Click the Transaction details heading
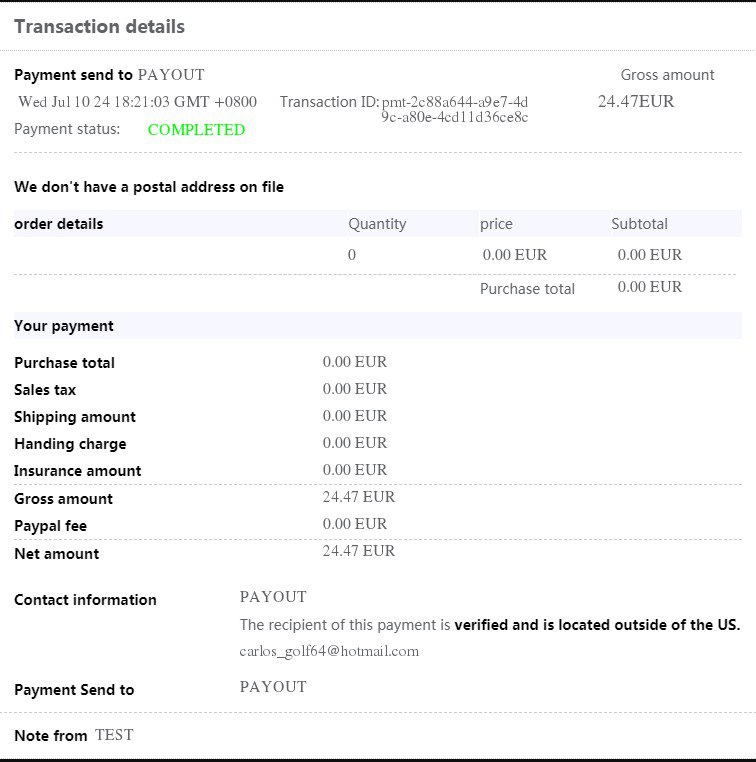The image size is (756, 762). pyautogui.click(x=99, y=27)
